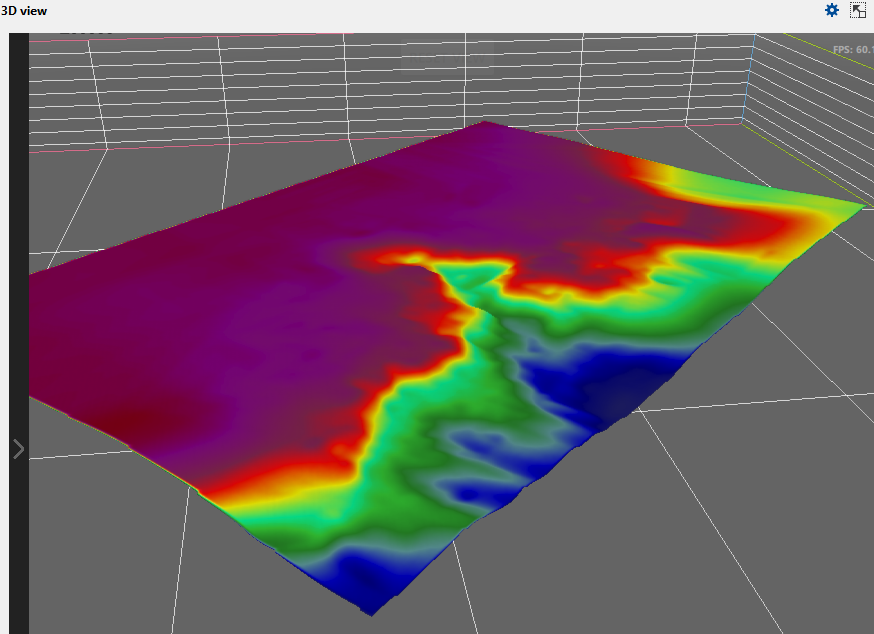Expand the collapsed left side panel chevron
Screen dimensions: 874x634
point(18,449)
